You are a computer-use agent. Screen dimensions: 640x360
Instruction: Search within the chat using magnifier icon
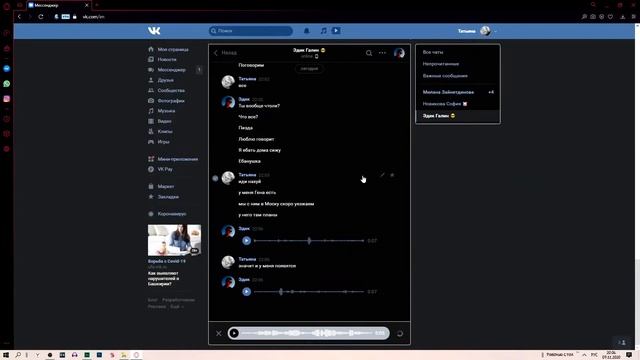[x=369, y=53]
